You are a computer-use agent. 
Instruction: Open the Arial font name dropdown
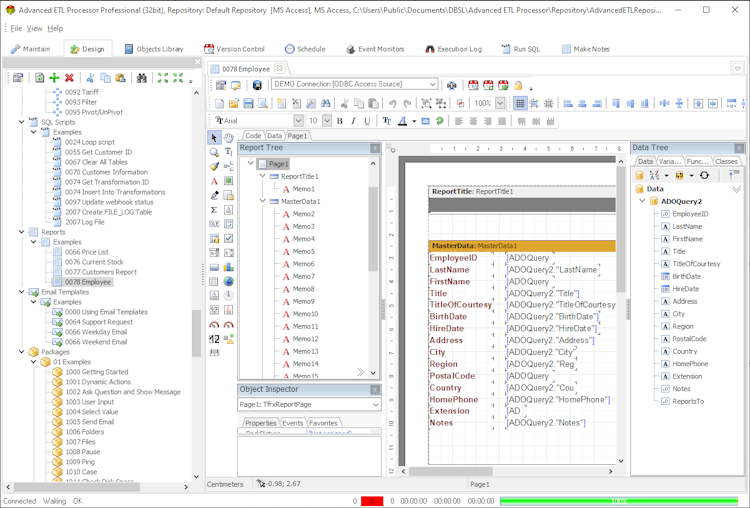click(299, 121)
